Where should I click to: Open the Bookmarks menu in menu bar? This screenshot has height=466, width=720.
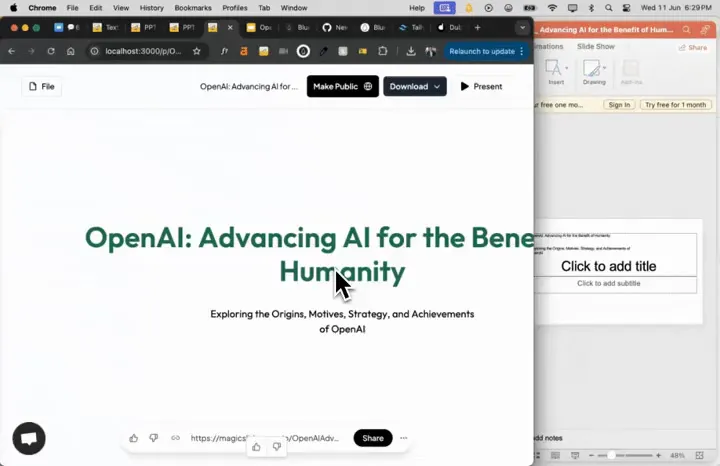pyautogui.click(x=193, y=8)
